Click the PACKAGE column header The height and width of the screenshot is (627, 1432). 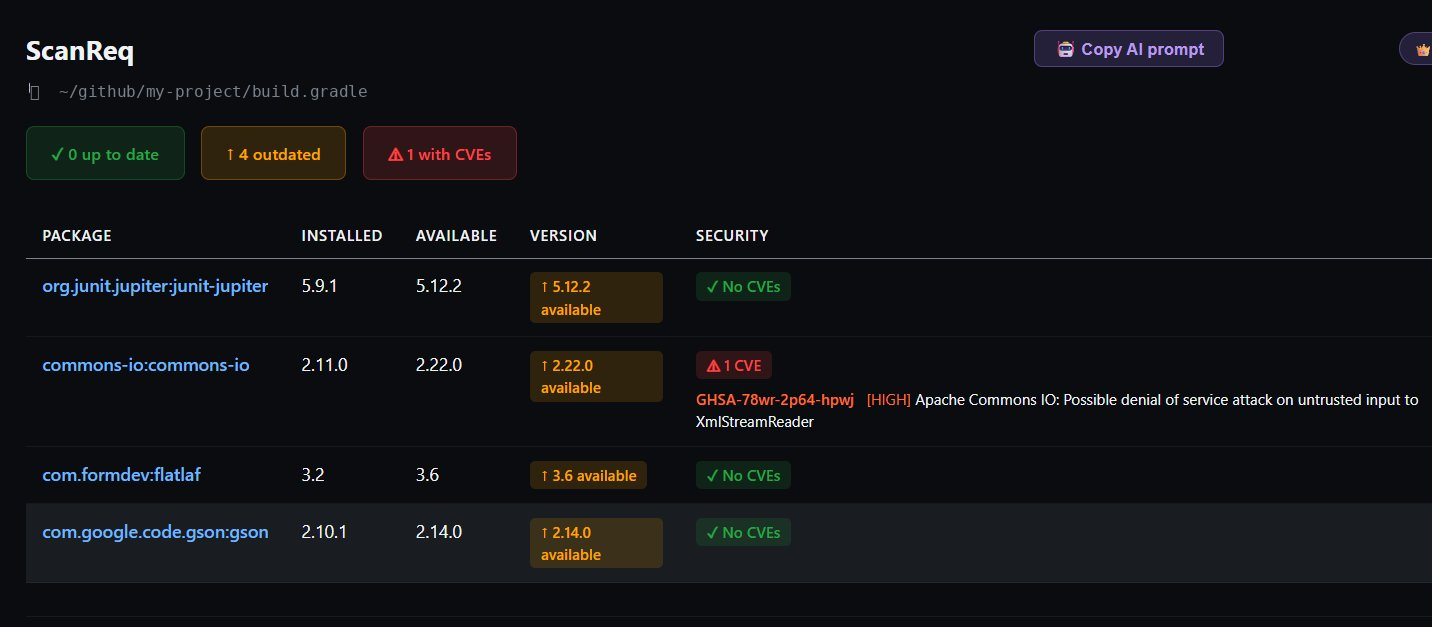coord(77,236)
